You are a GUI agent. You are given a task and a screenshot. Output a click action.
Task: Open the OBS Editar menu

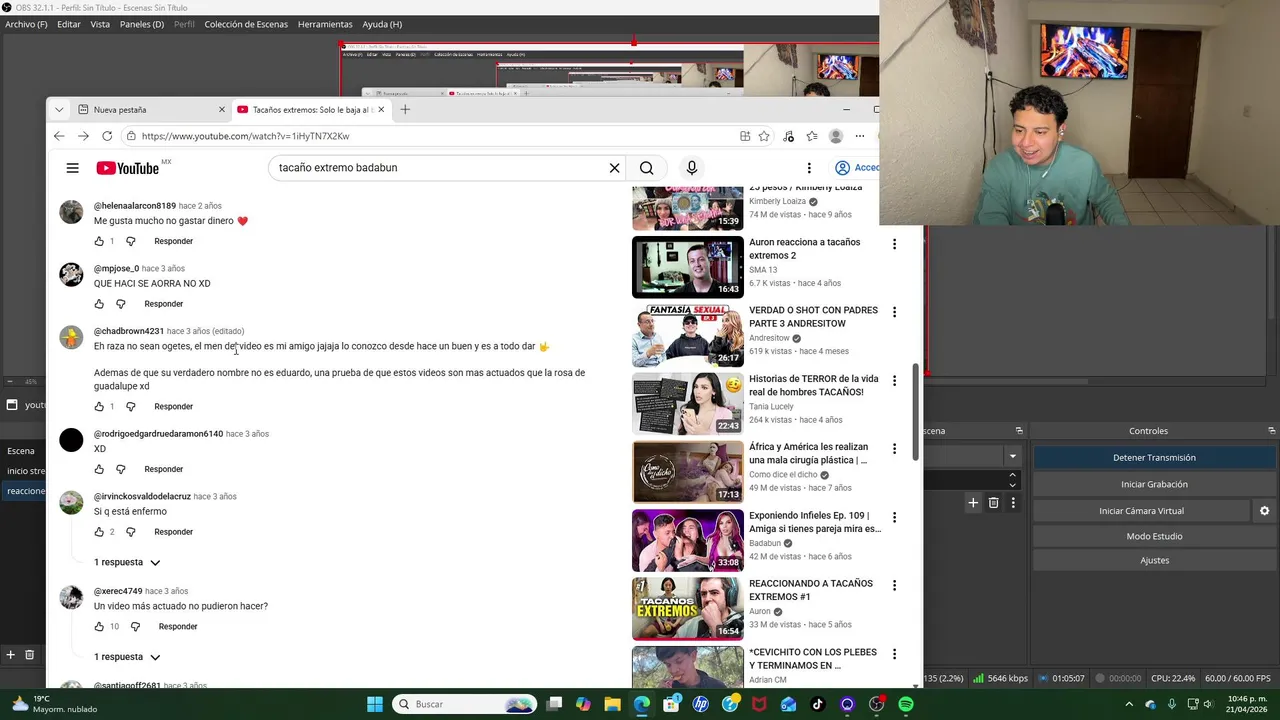tap(69, 24)
